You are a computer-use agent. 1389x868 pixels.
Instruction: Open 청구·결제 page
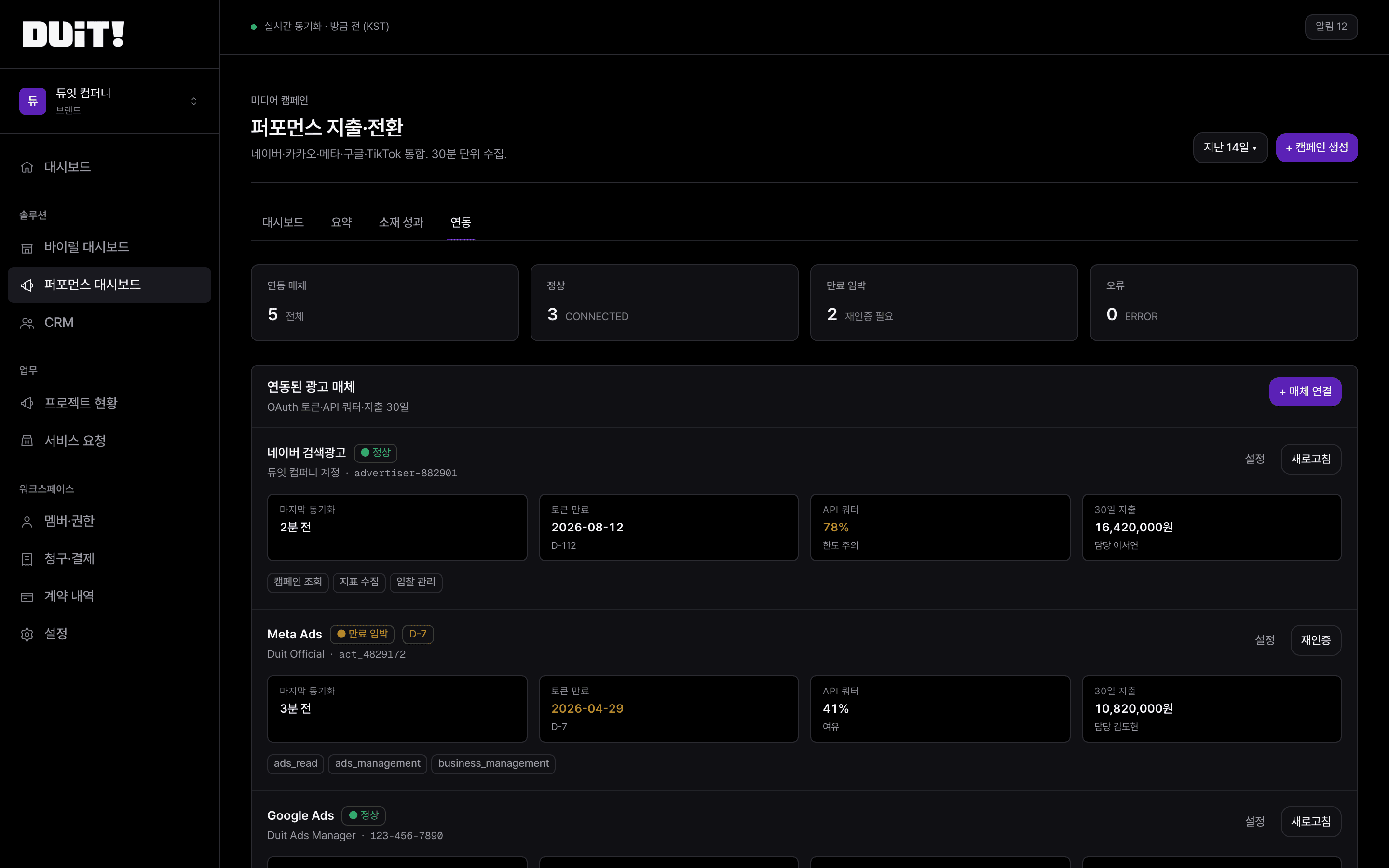point(109,558)
